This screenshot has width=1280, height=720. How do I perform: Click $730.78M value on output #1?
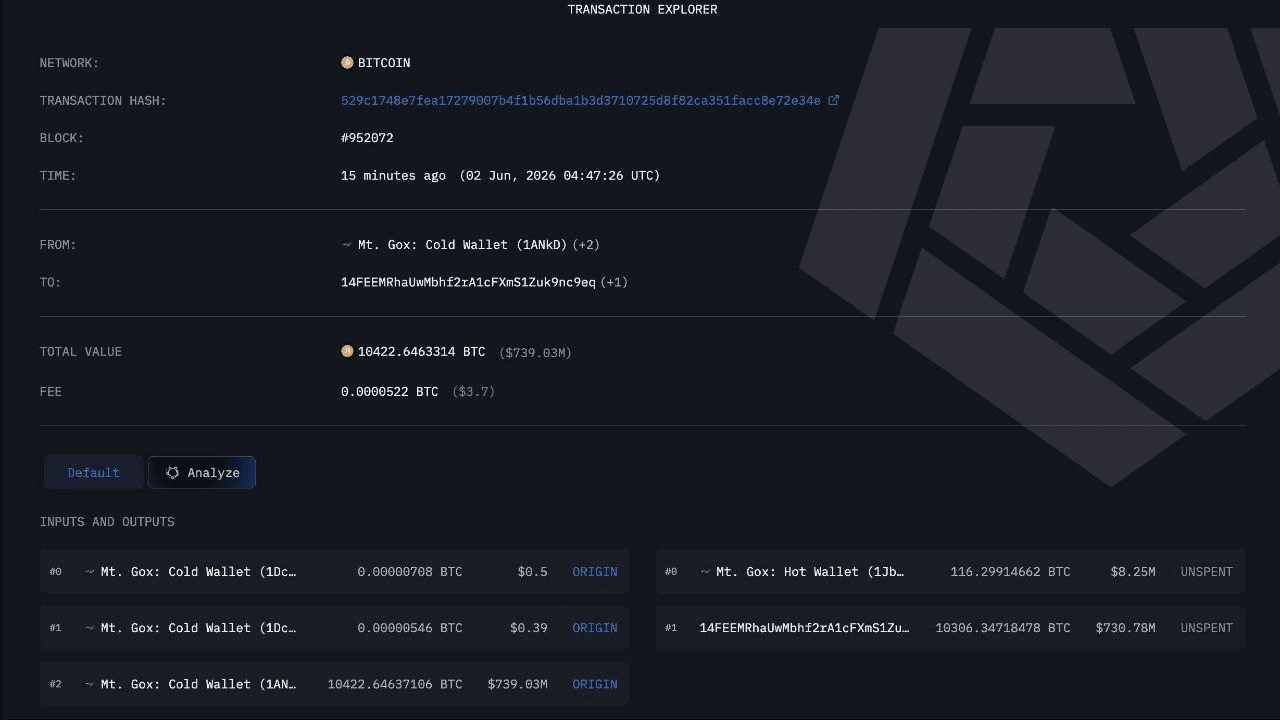click(1126, 628)
